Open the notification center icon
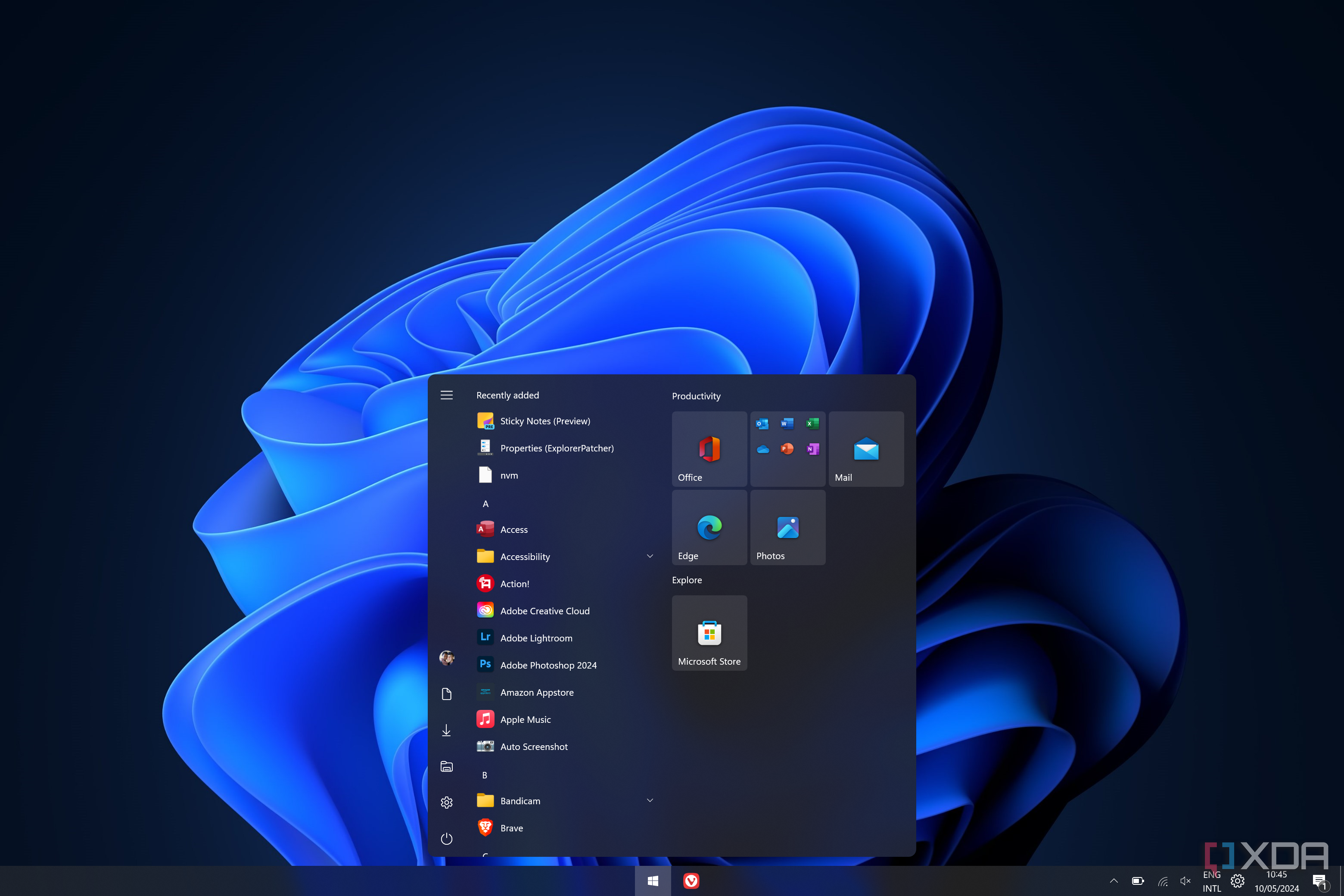1344x896 pixels. (x=1320, y=882)
